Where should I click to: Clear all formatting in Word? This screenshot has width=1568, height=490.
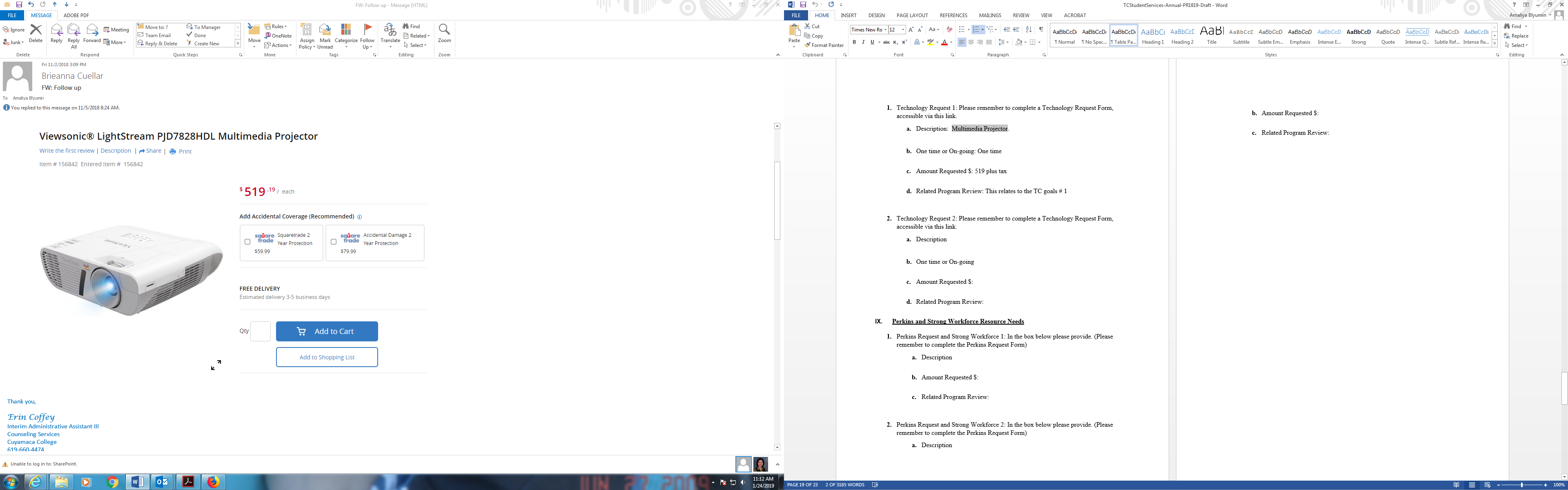pyautogui.click(x=949, y=30)
